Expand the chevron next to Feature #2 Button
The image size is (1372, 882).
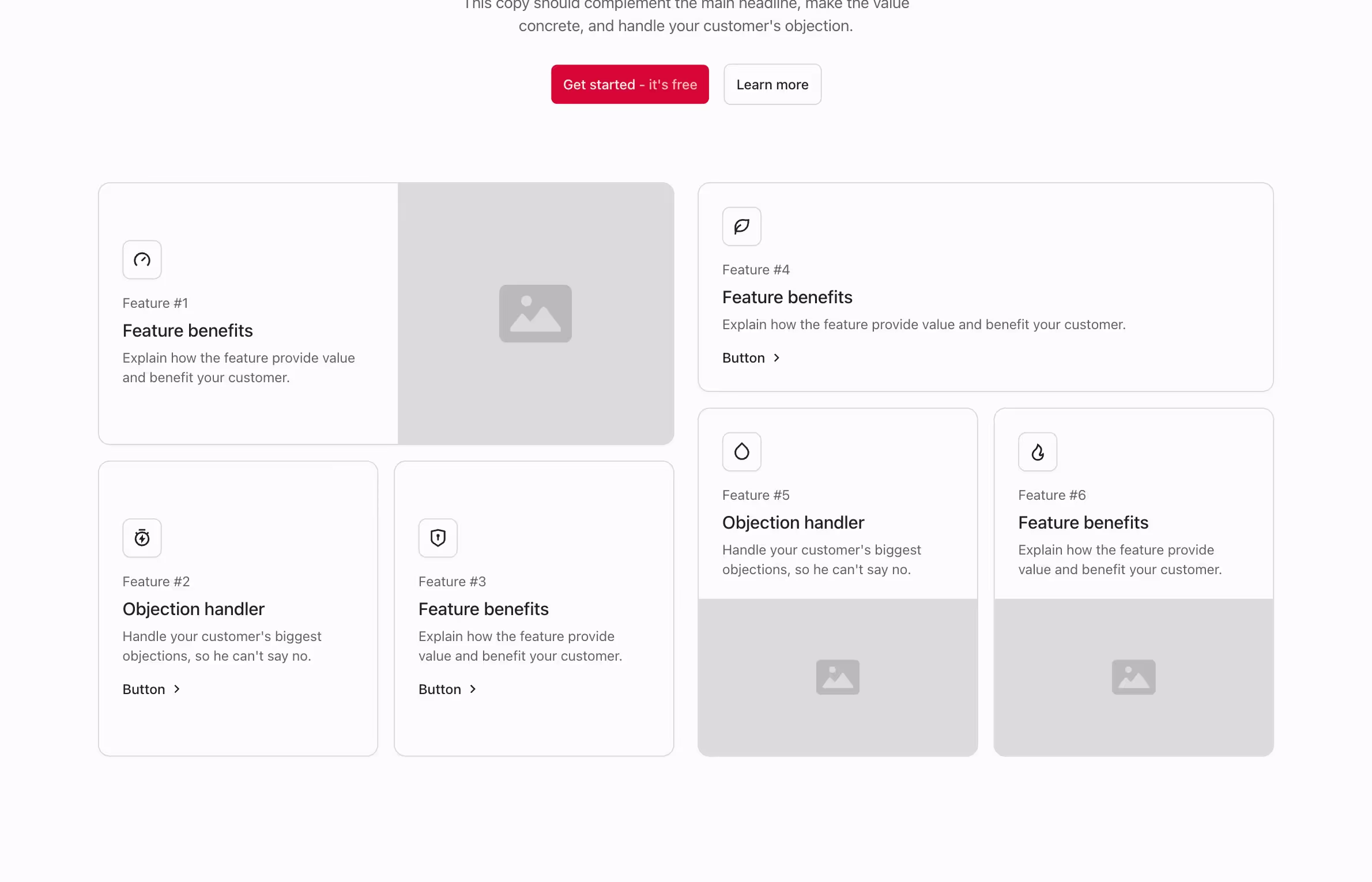coord(176,689)
